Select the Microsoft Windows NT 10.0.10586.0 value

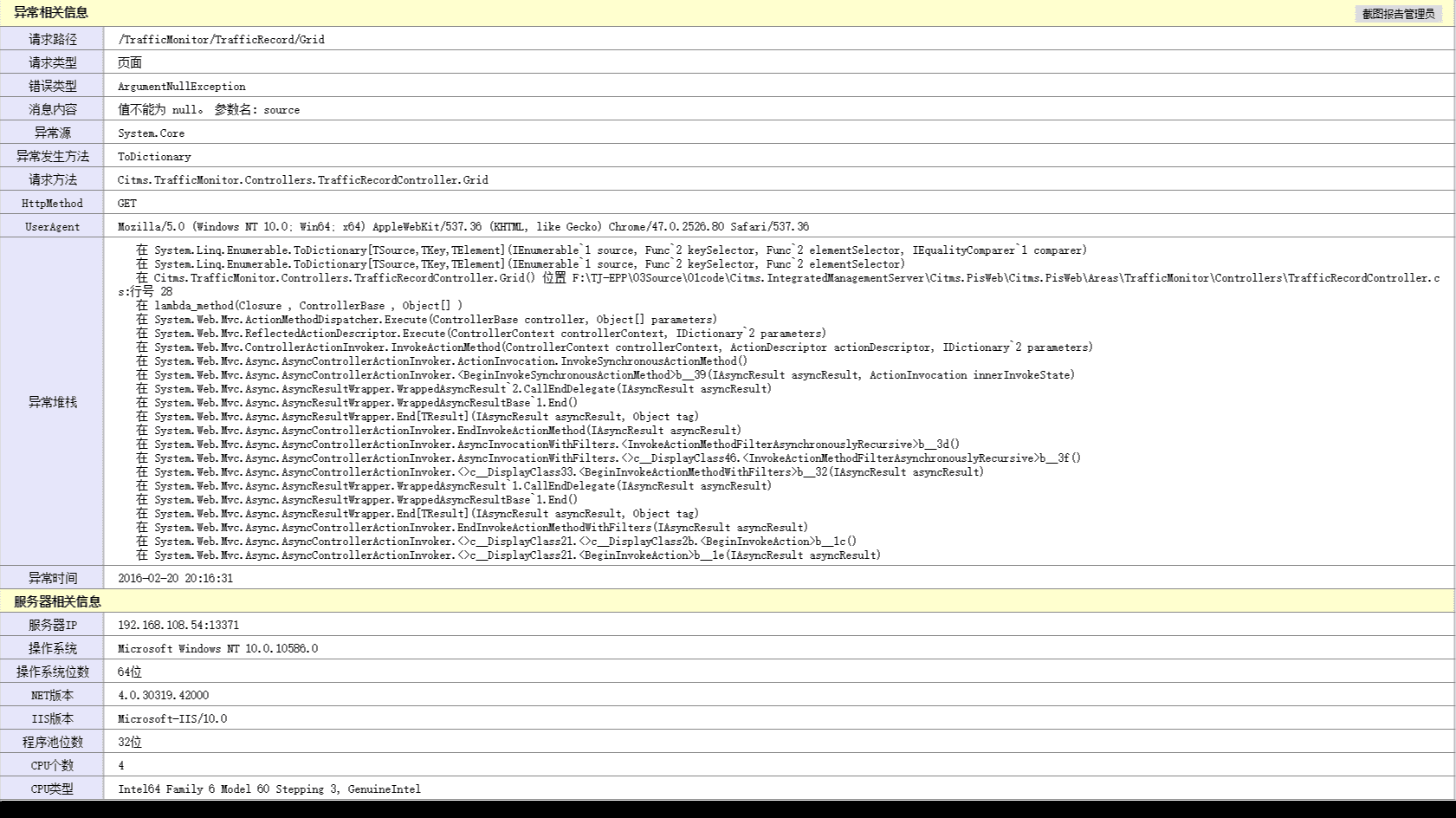pos(218,648)
